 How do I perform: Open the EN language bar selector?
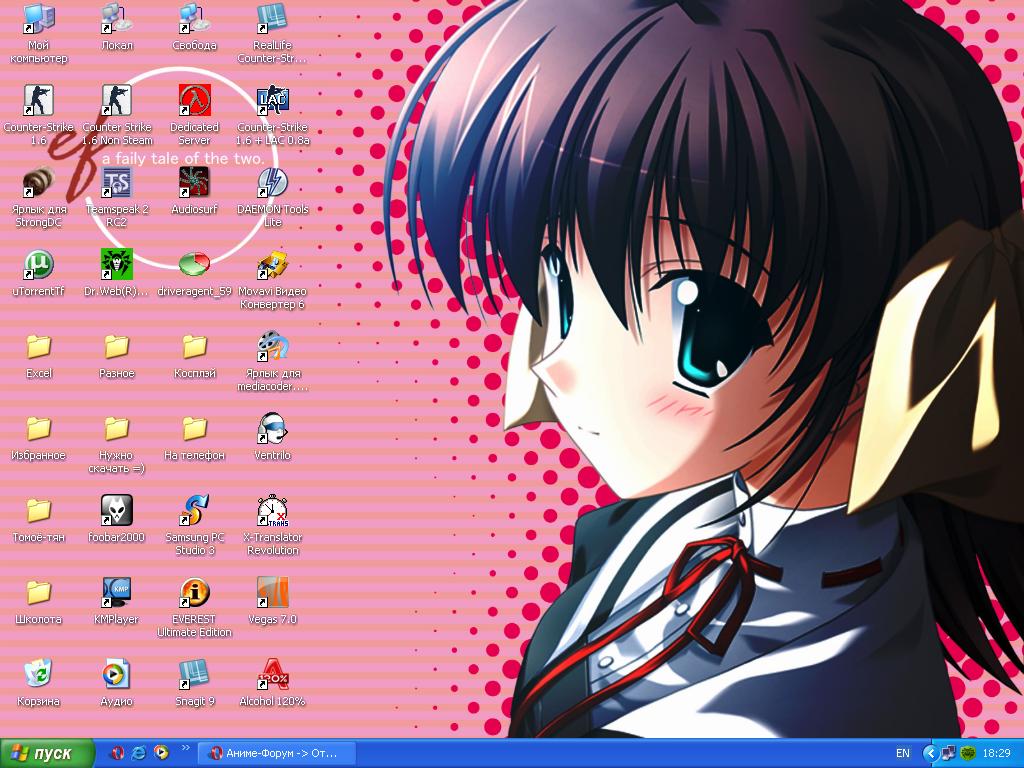click(902, 753)
